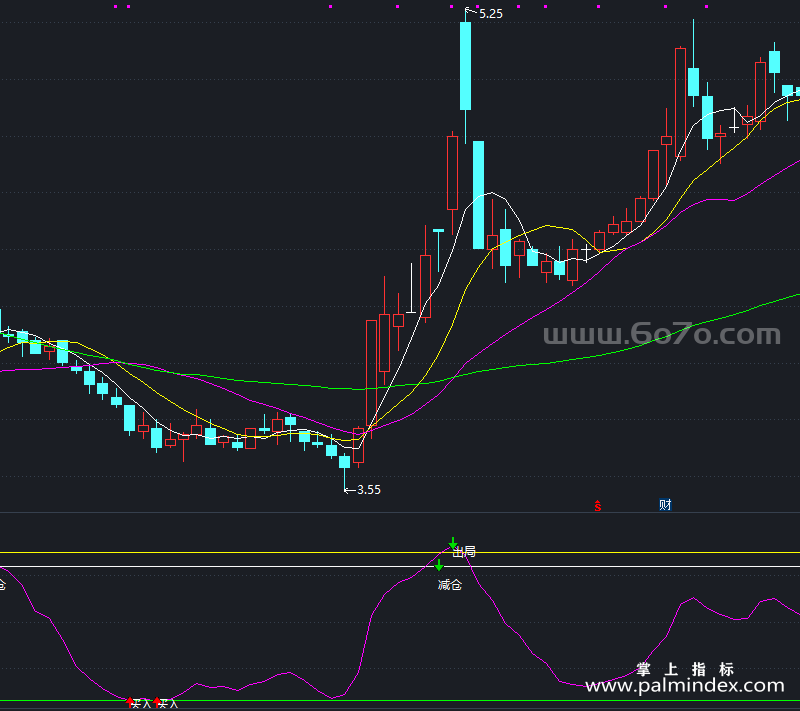800x711 pixels.
Task: Pick the cyan candlestick at the 3.55 low
Action: click(345, 462)
